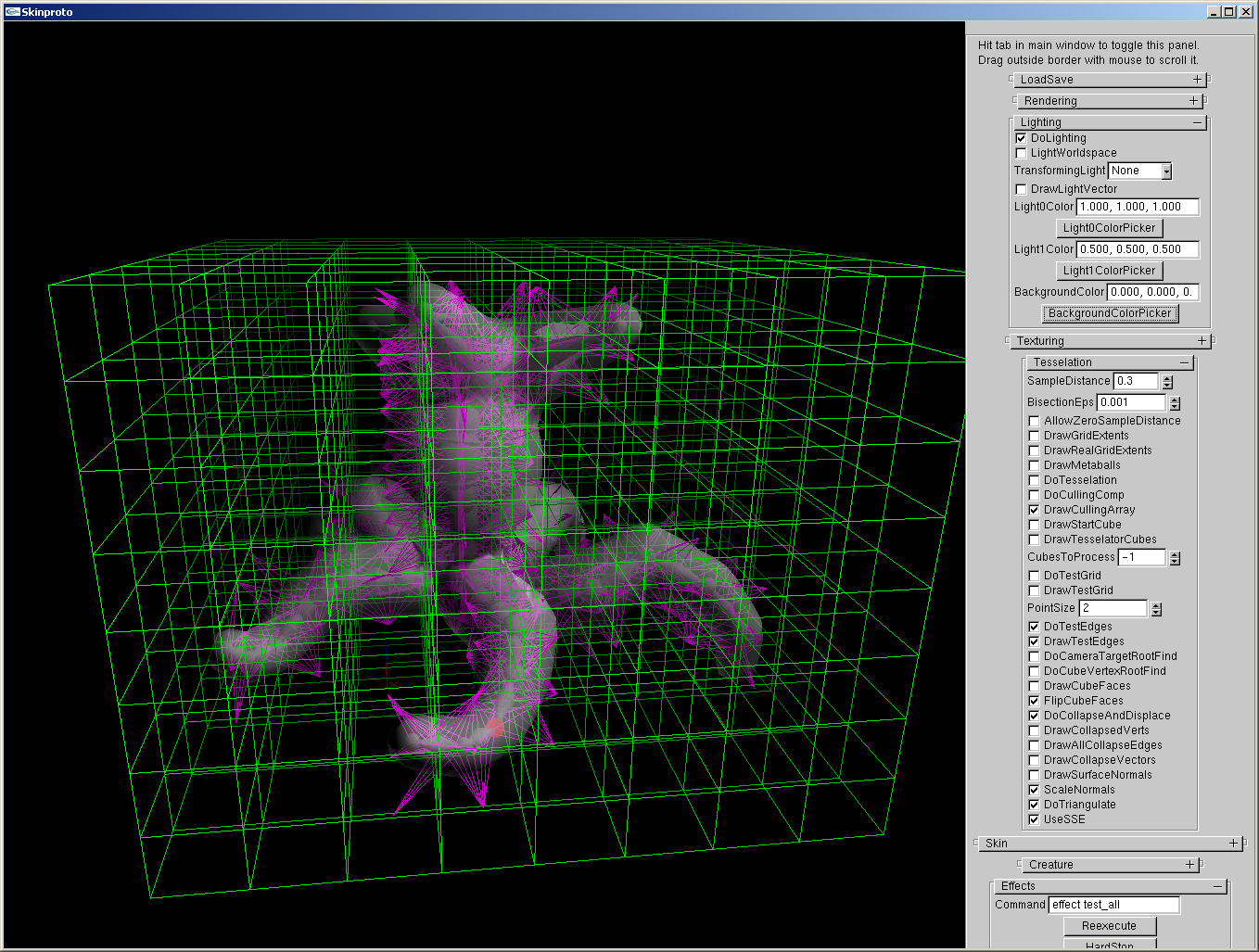Collapse the Effects rollout minus icon

pyautogui.click(x=1218, y=886)
